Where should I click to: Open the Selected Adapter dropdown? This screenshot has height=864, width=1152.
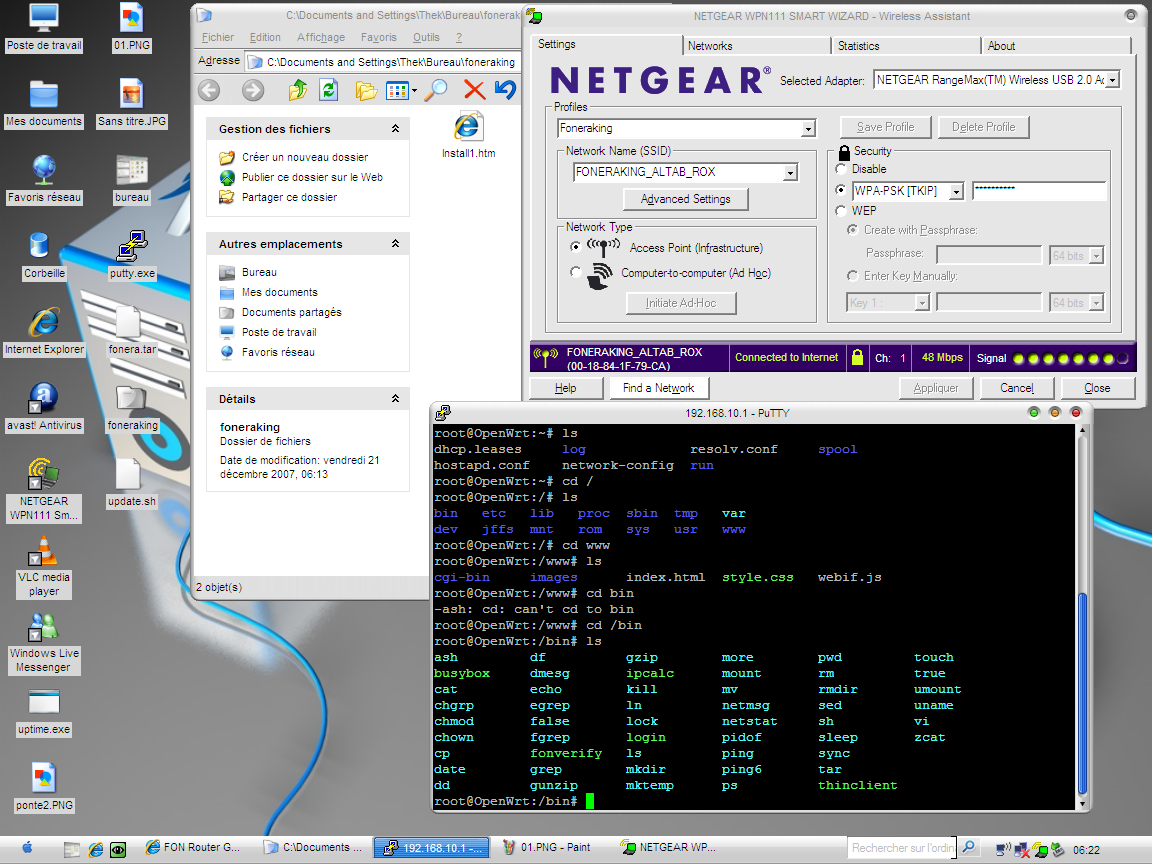pyautogui.click(x=1113, y=80)
